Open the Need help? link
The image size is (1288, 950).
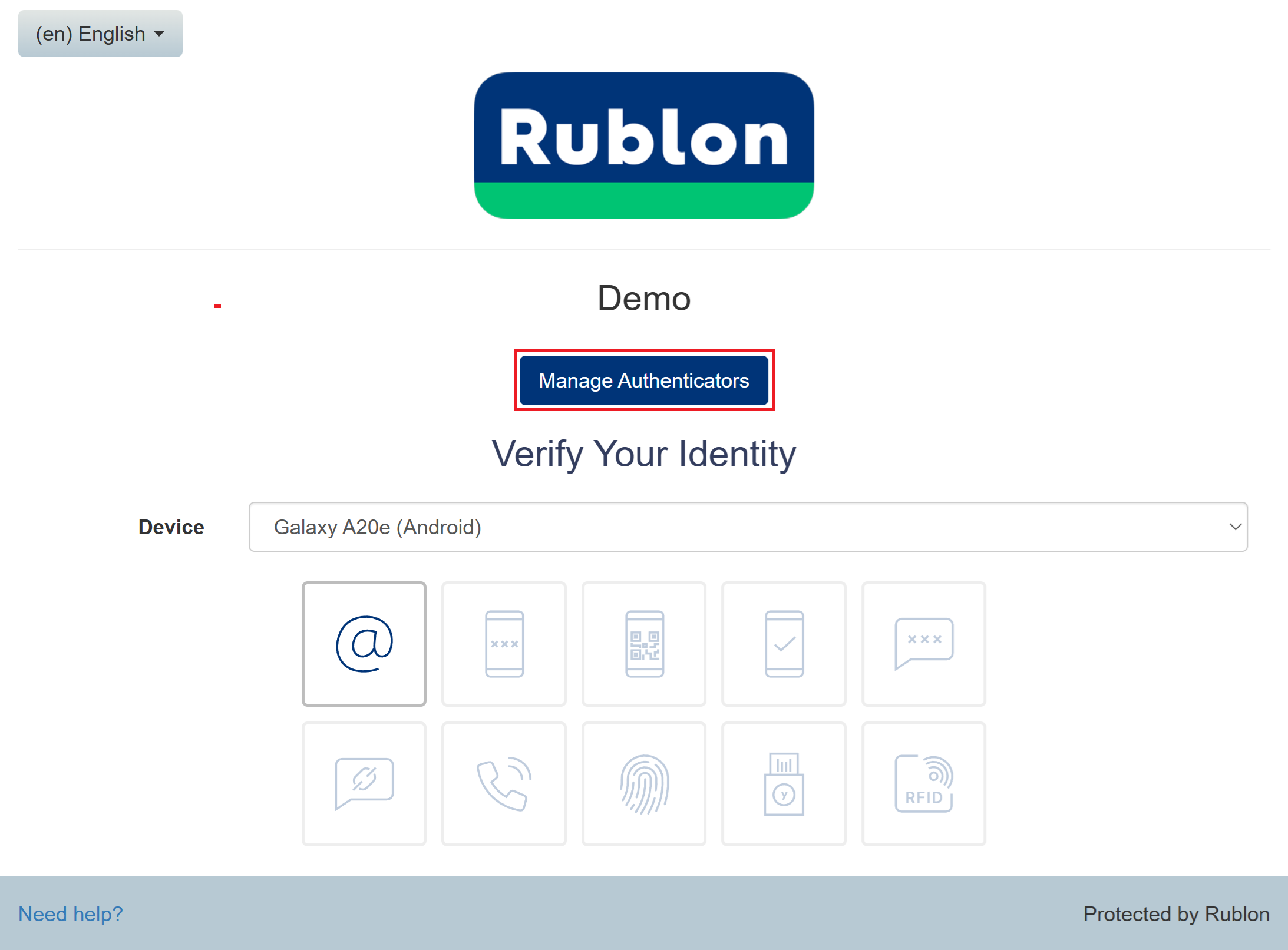[x=71, y=913]
